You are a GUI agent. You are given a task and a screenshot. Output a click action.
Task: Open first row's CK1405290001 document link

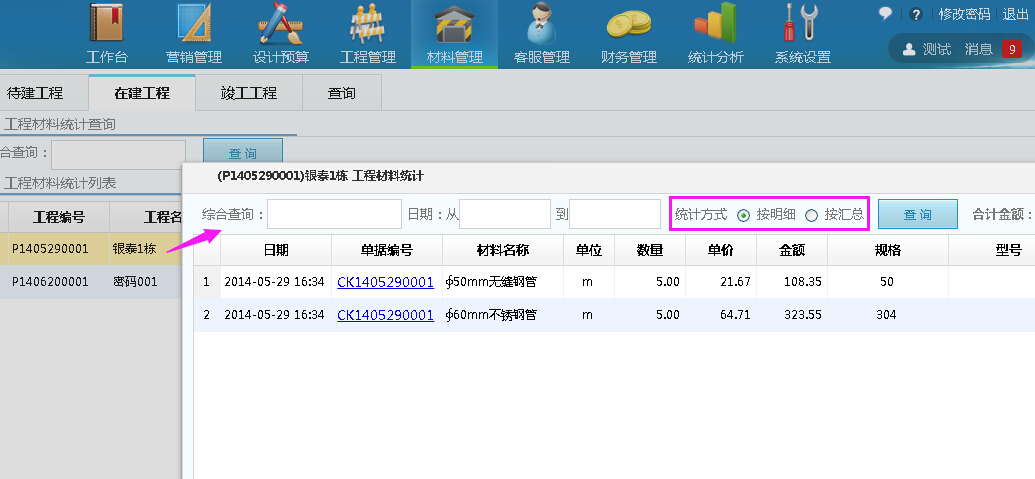[x=385, y=282]
